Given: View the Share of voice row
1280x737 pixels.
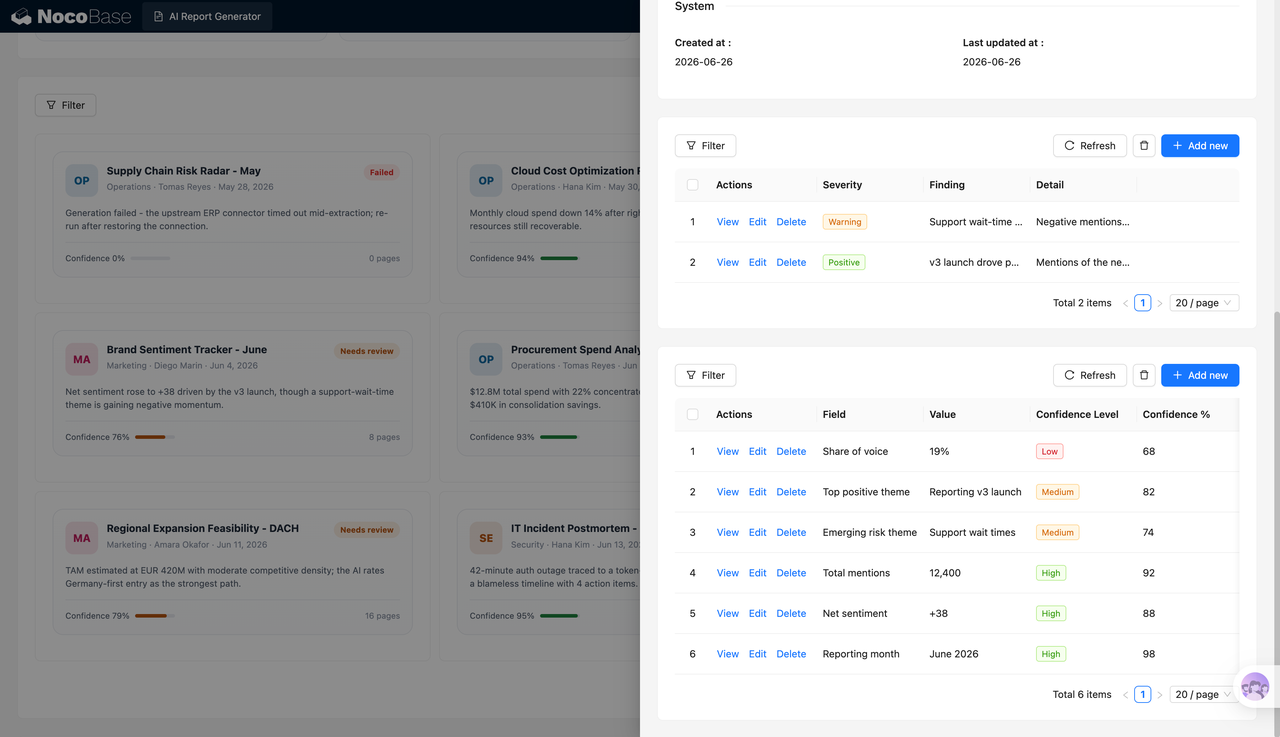Looking at the screenshot, I should pyautogui.click(x=727, y=451).
